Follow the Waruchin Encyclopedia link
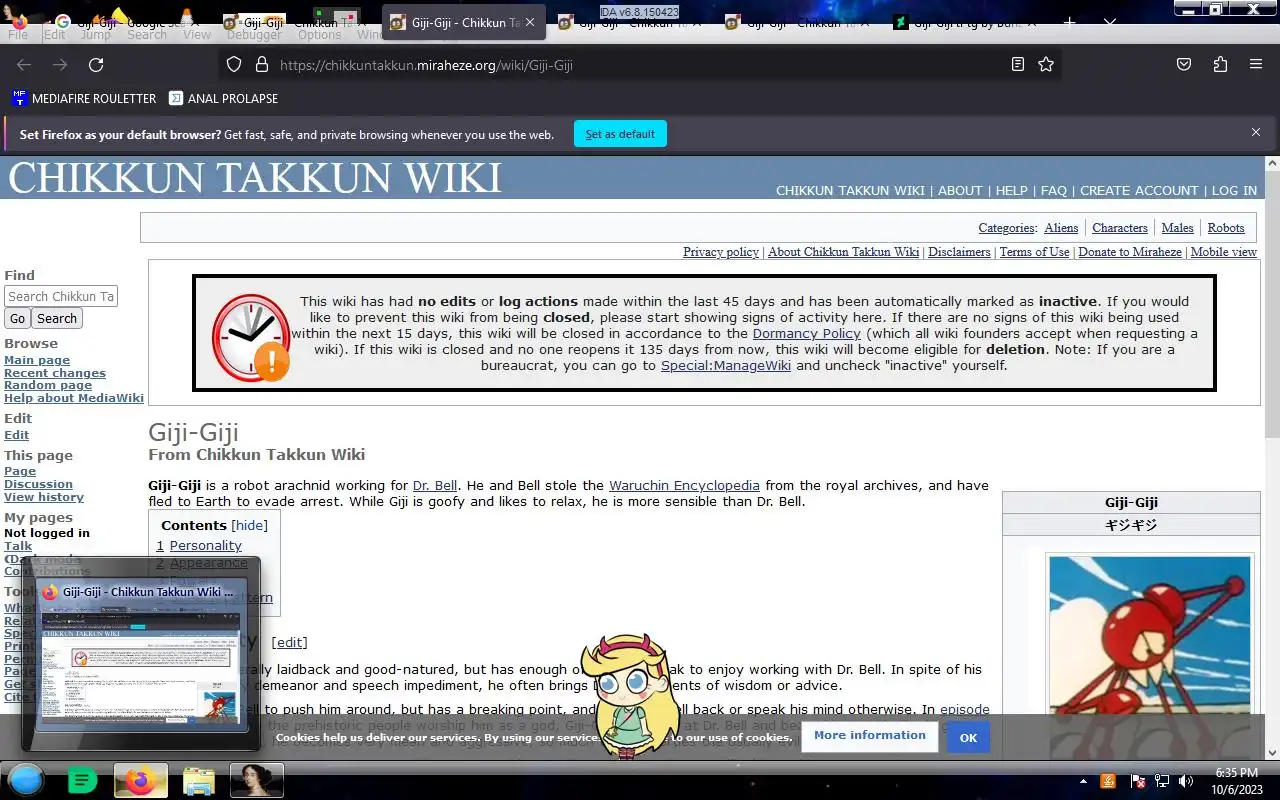Image resolution: width=1280 pixels, height=800 pixels. tap(684, 485)
